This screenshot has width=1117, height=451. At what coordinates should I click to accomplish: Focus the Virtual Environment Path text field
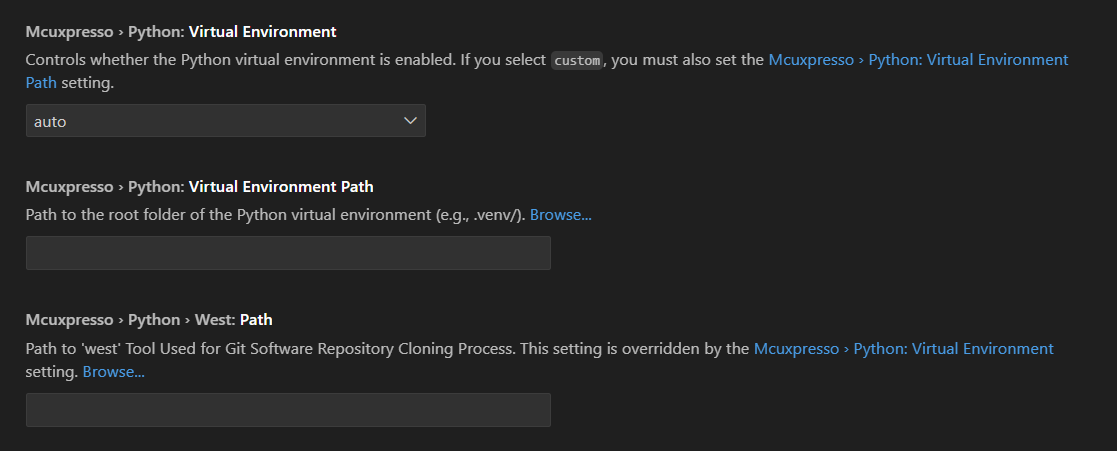(x=288, y=253)
